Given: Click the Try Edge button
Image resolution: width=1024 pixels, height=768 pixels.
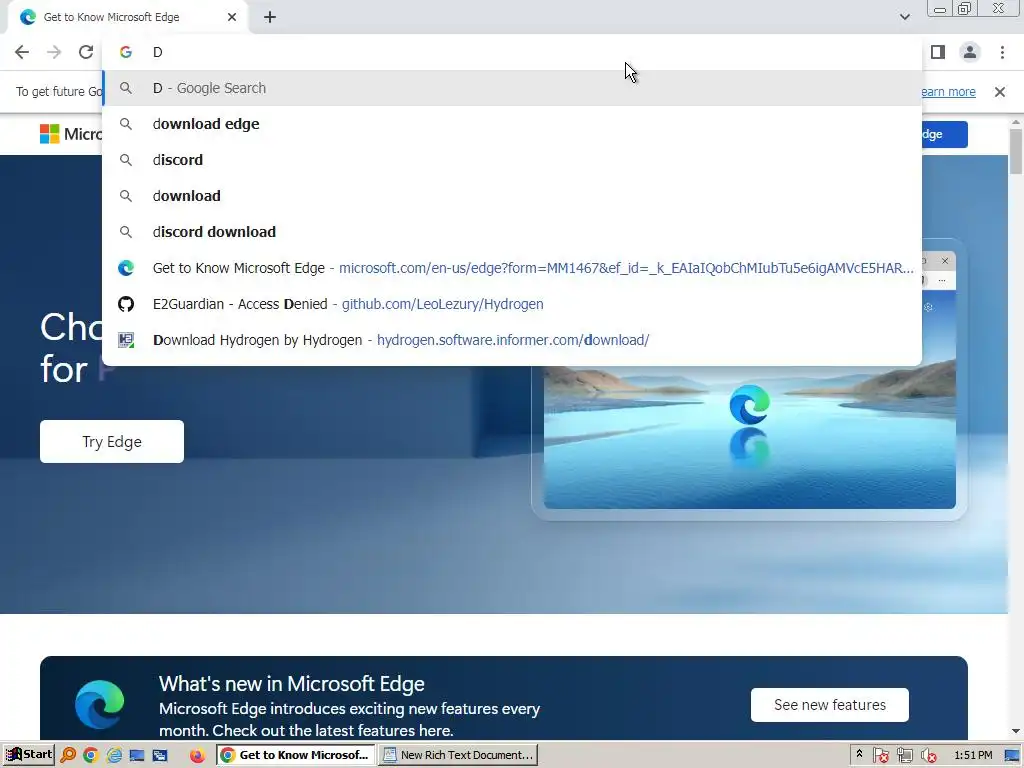Looking at the screenshot, I should (x=112, y=441).
